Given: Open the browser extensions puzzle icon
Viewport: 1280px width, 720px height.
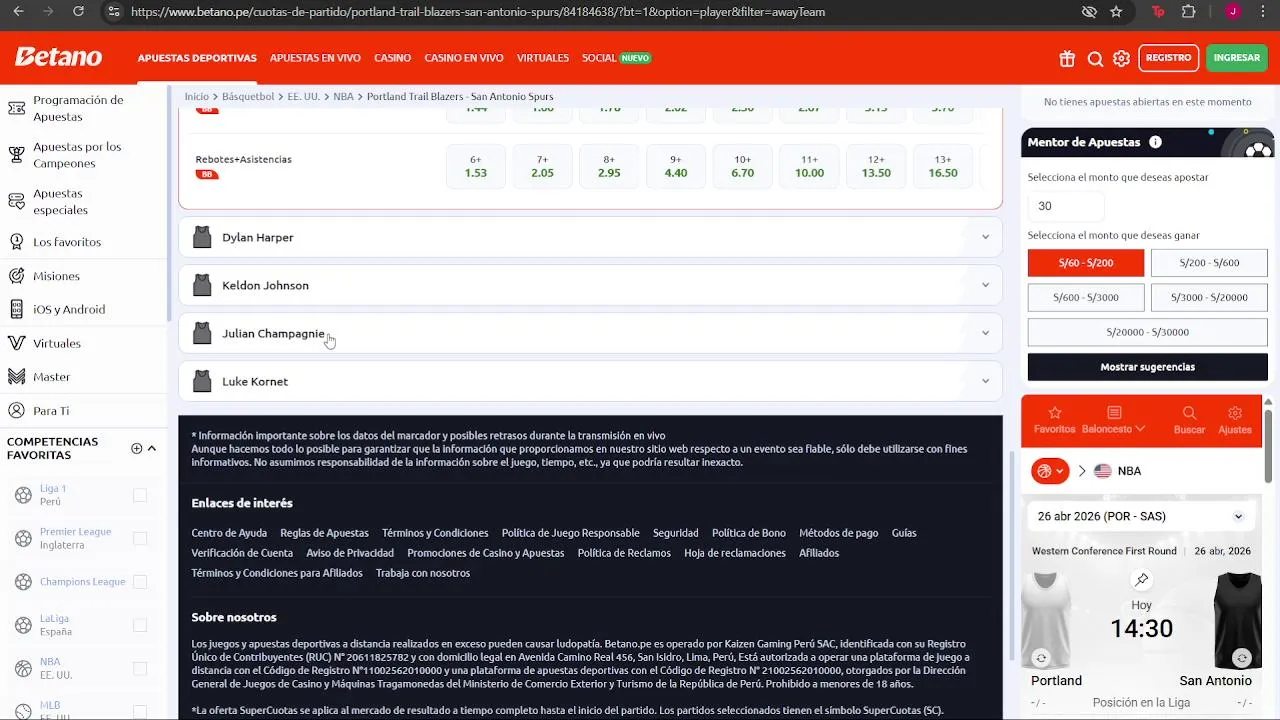Looking at the screenshot, I should [1188, 12].
